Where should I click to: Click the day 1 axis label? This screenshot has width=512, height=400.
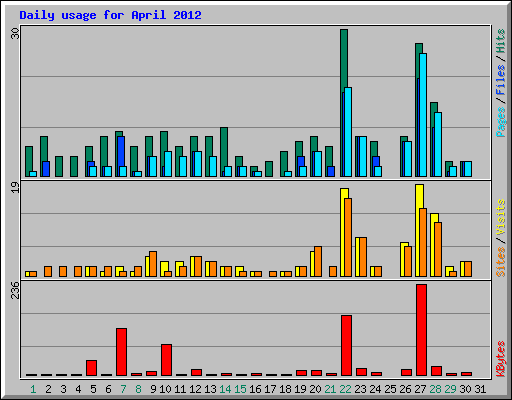coord(33,389)
